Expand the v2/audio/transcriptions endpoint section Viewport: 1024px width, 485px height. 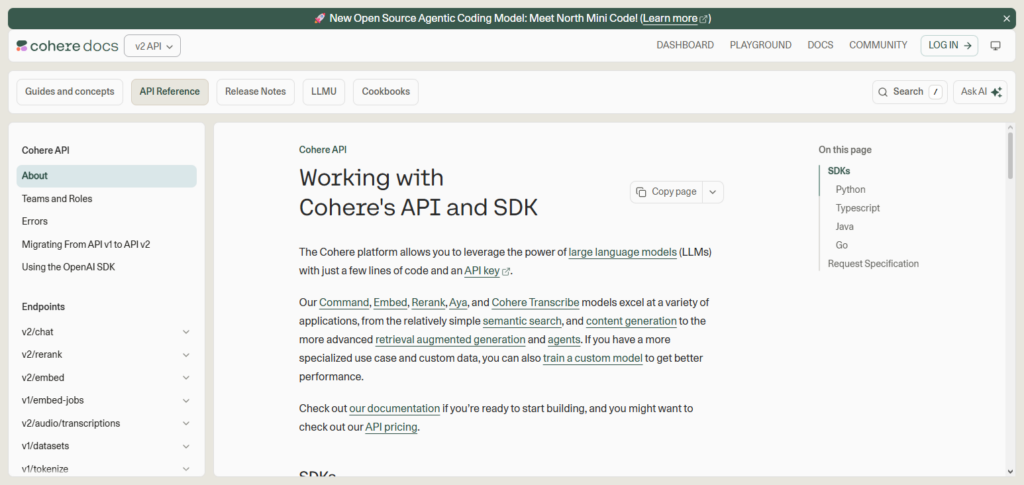click(186, 423)
